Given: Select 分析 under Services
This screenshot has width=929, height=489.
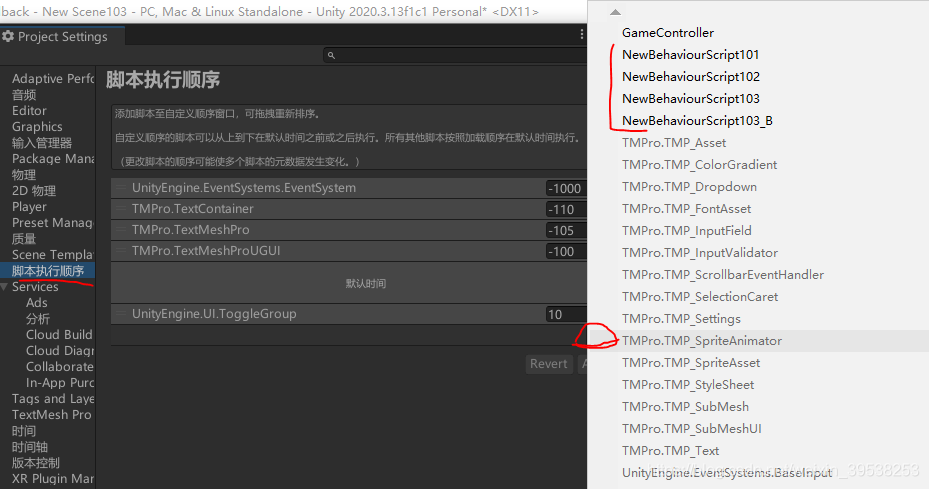Looking at the screenshot, I should [38, 318].
